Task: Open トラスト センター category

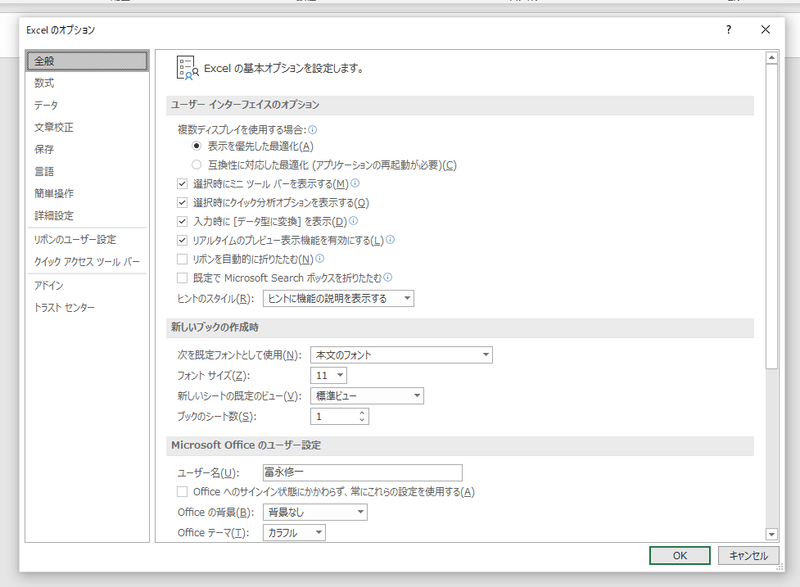Action: click(x=87, y=308)
